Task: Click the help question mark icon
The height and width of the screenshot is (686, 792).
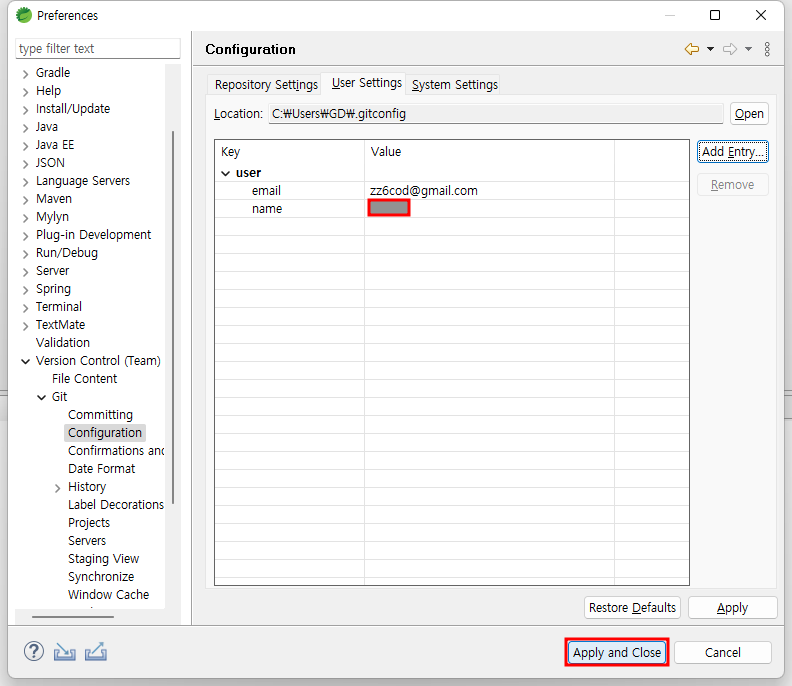Action: pyautogui.click(x=34, y=652)
